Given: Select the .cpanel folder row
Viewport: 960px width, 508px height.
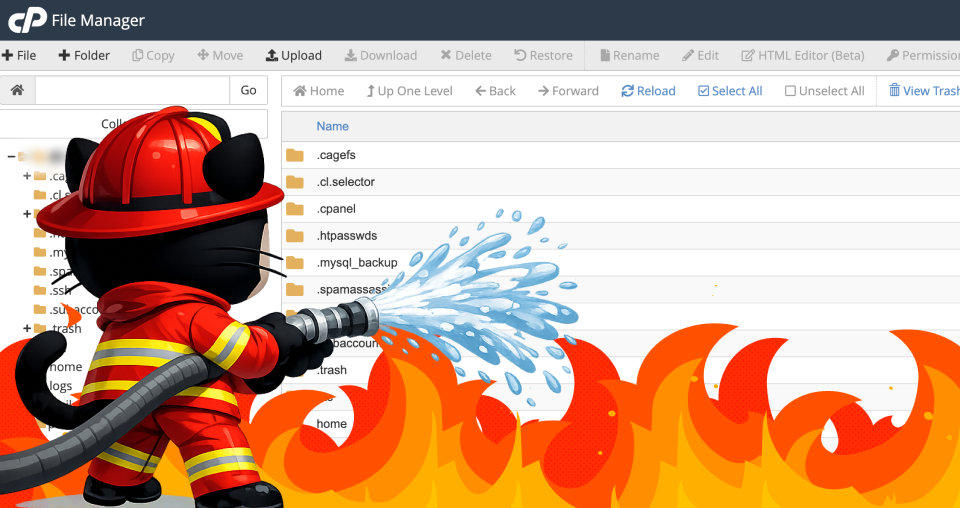Looking at the screenshot, I should click(336, 209).
